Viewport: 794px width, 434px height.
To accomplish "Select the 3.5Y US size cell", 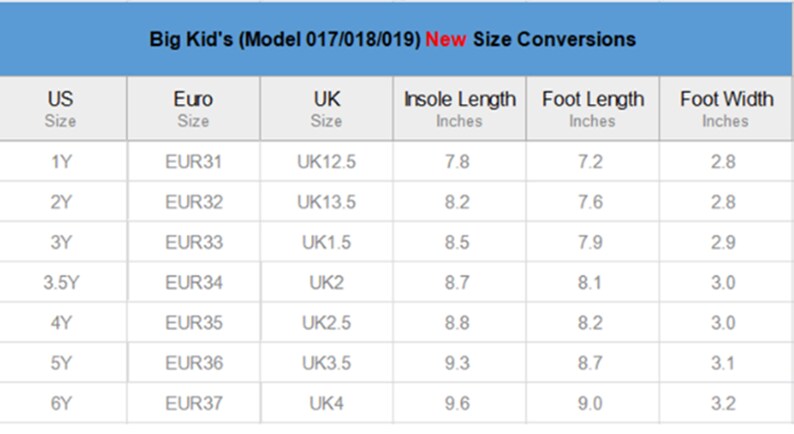I will pos(63,283).
